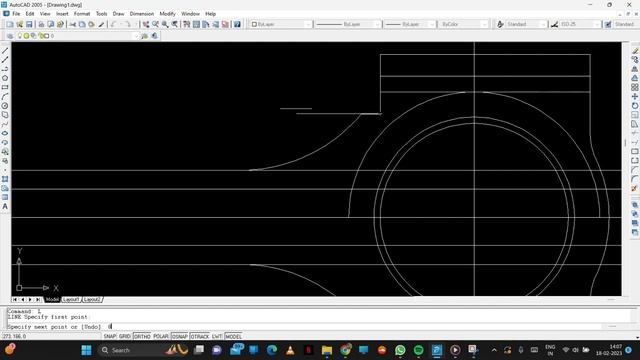Switch to the Layout2 tab
The height and width of the screenshot is (360, 640).
click(x=92, y=300)
